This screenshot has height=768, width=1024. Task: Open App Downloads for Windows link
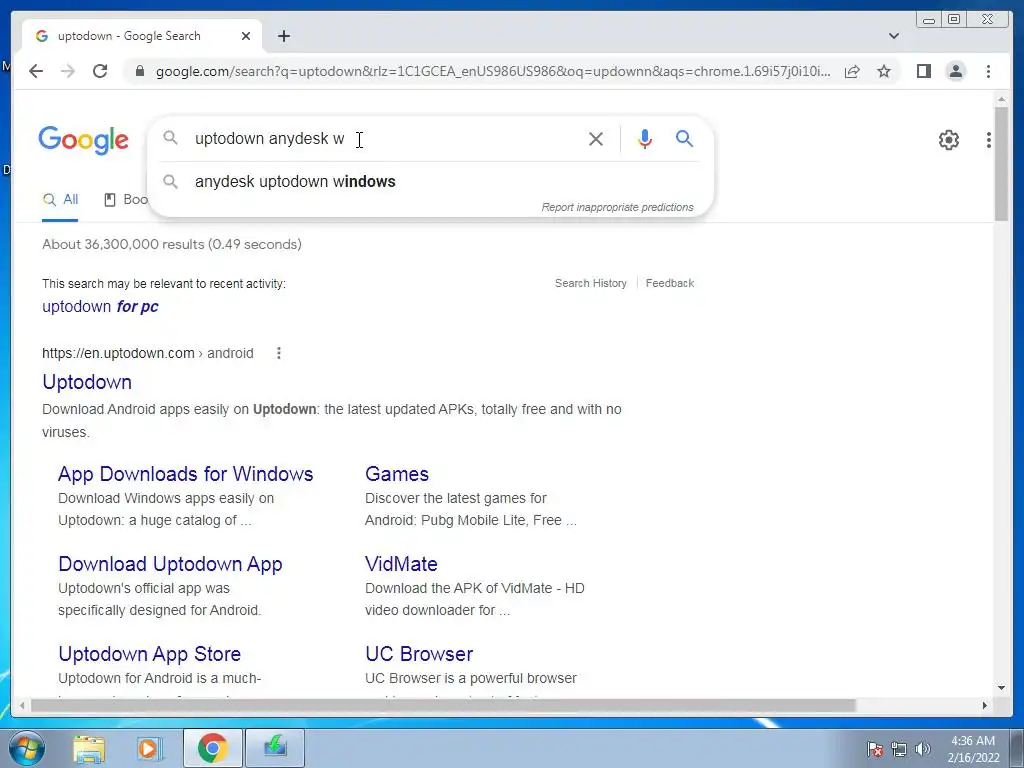[x=185, y=473]
